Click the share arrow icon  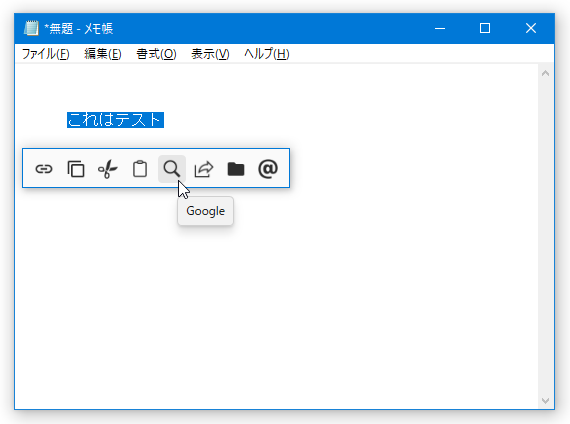[204, 169]
